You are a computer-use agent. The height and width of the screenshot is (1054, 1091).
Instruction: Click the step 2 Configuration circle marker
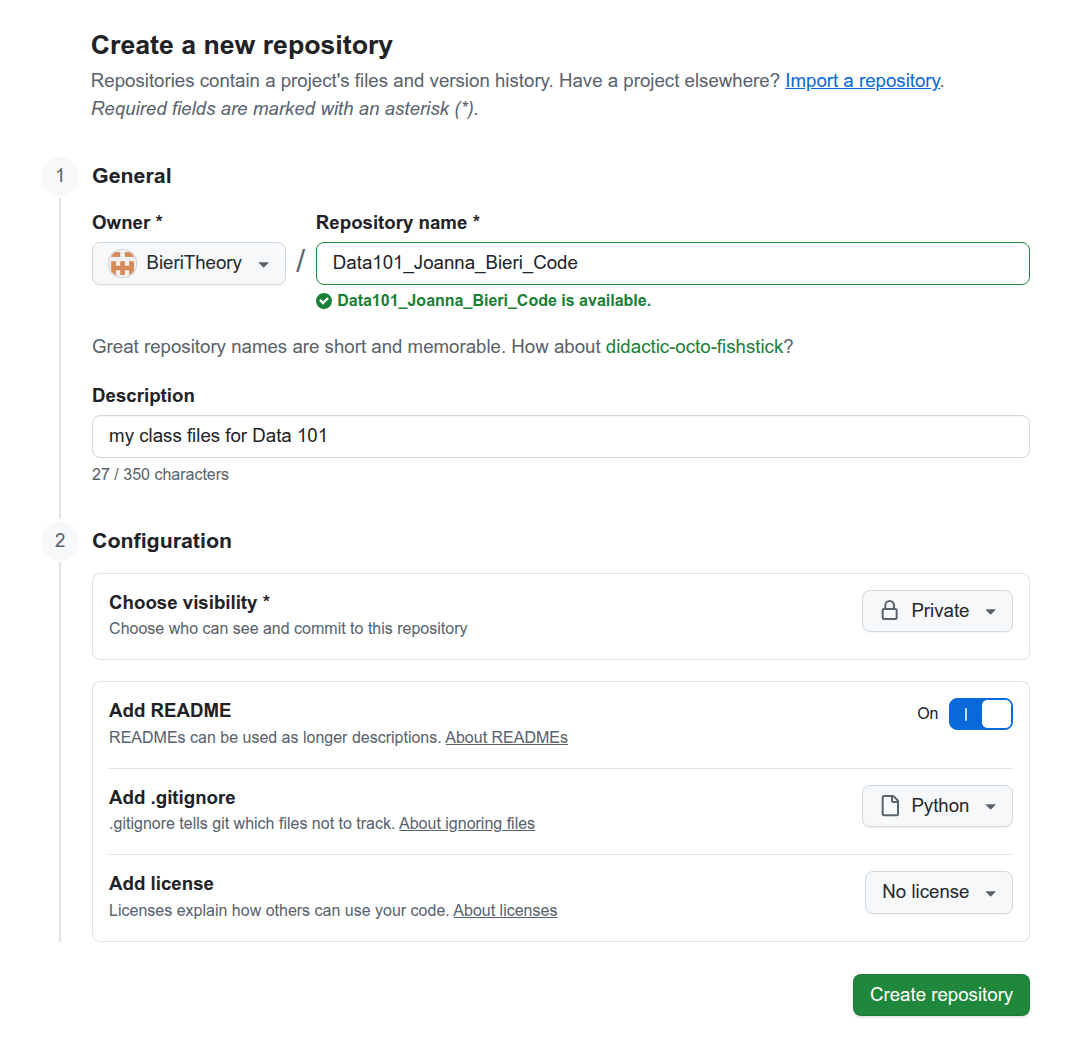point(60,541)
